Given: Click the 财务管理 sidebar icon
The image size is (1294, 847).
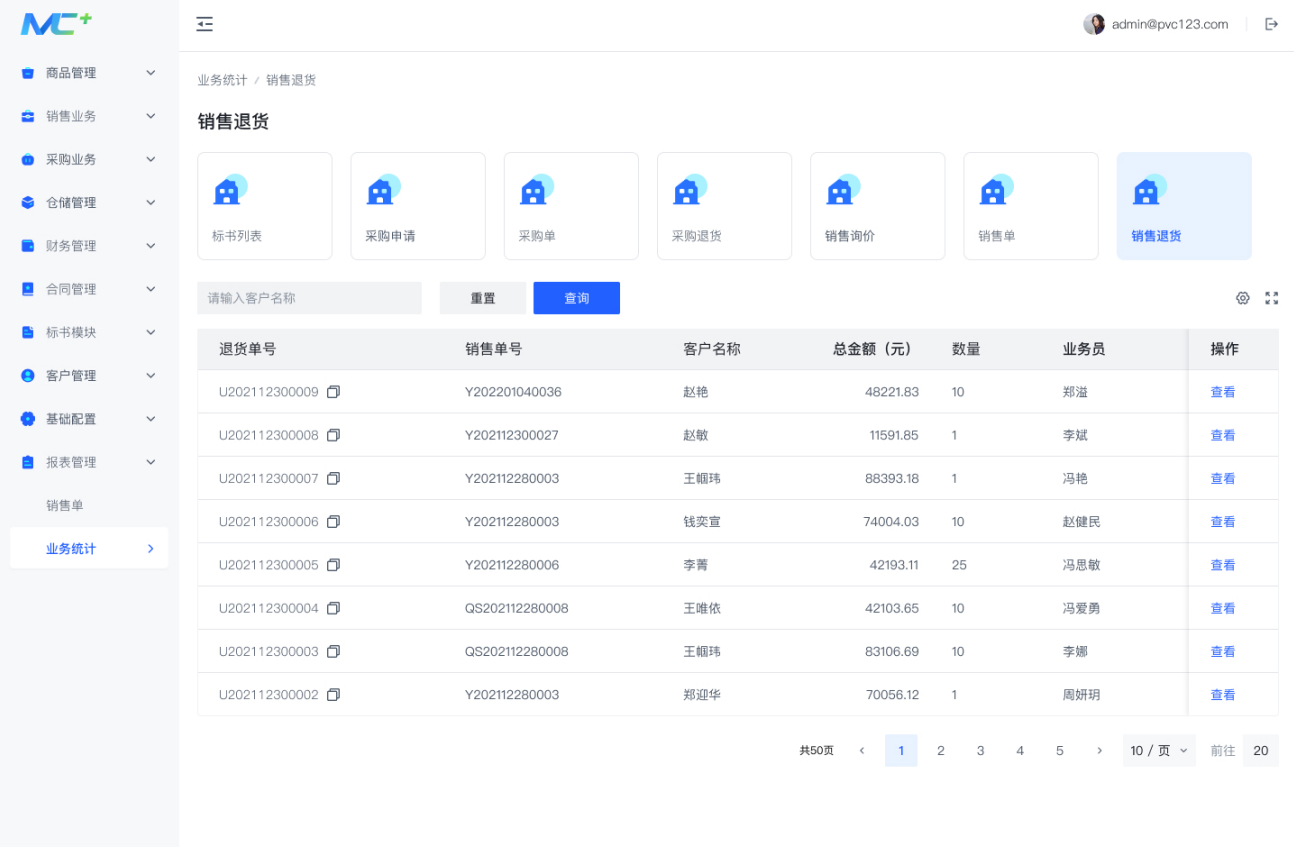Looking at the screenshot, I should (x=28, y=246).
